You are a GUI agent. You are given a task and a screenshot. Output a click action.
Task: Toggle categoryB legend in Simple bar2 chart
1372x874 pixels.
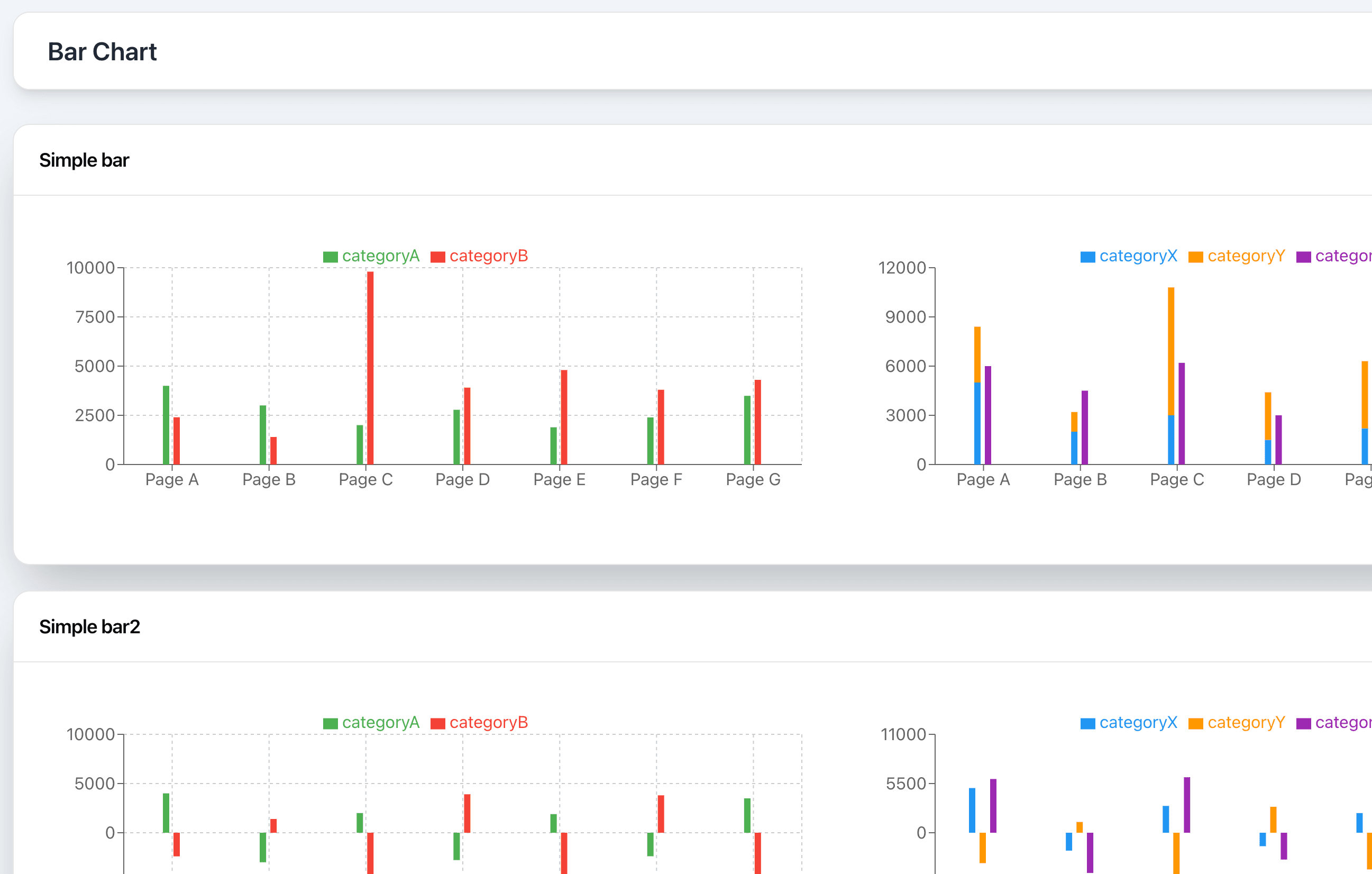pos(479,723)
